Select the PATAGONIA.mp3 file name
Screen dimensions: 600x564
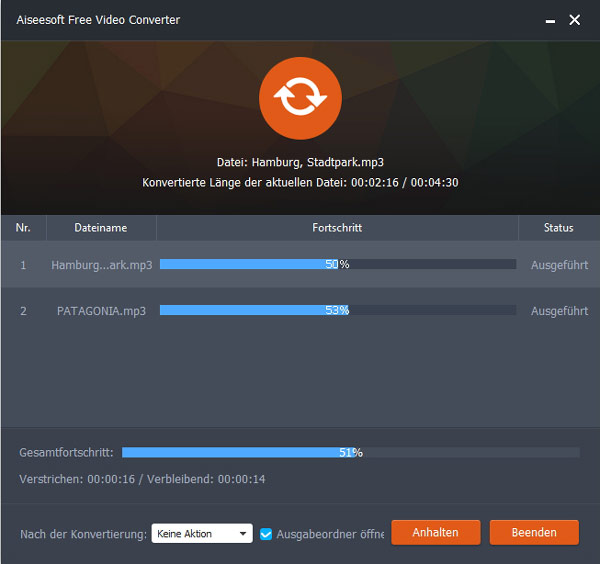click(x=101, y=311)
